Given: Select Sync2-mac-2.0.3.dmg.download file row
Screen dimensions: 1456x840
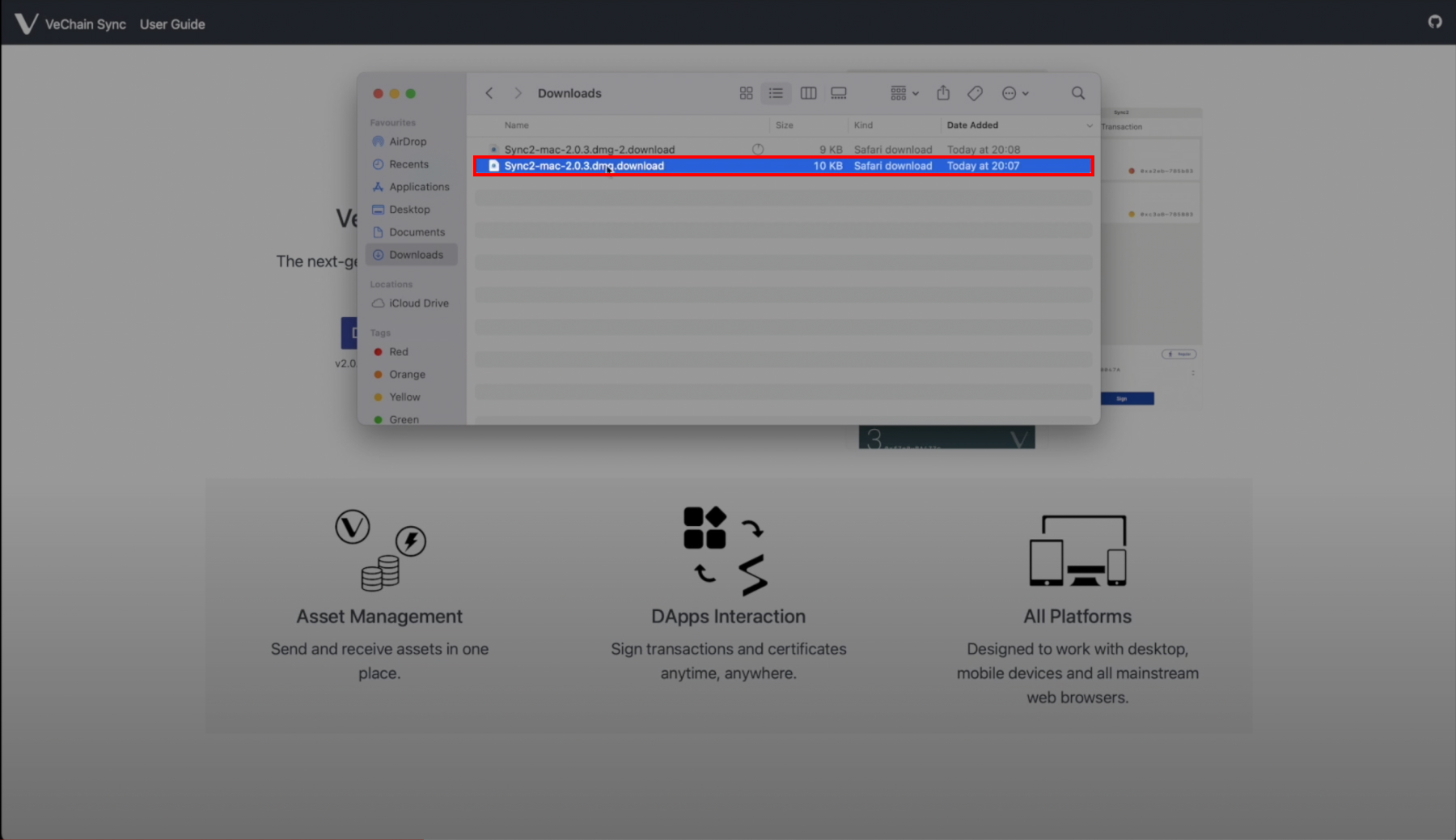Looking at the screenshot, I should click(x=783, y=166).
